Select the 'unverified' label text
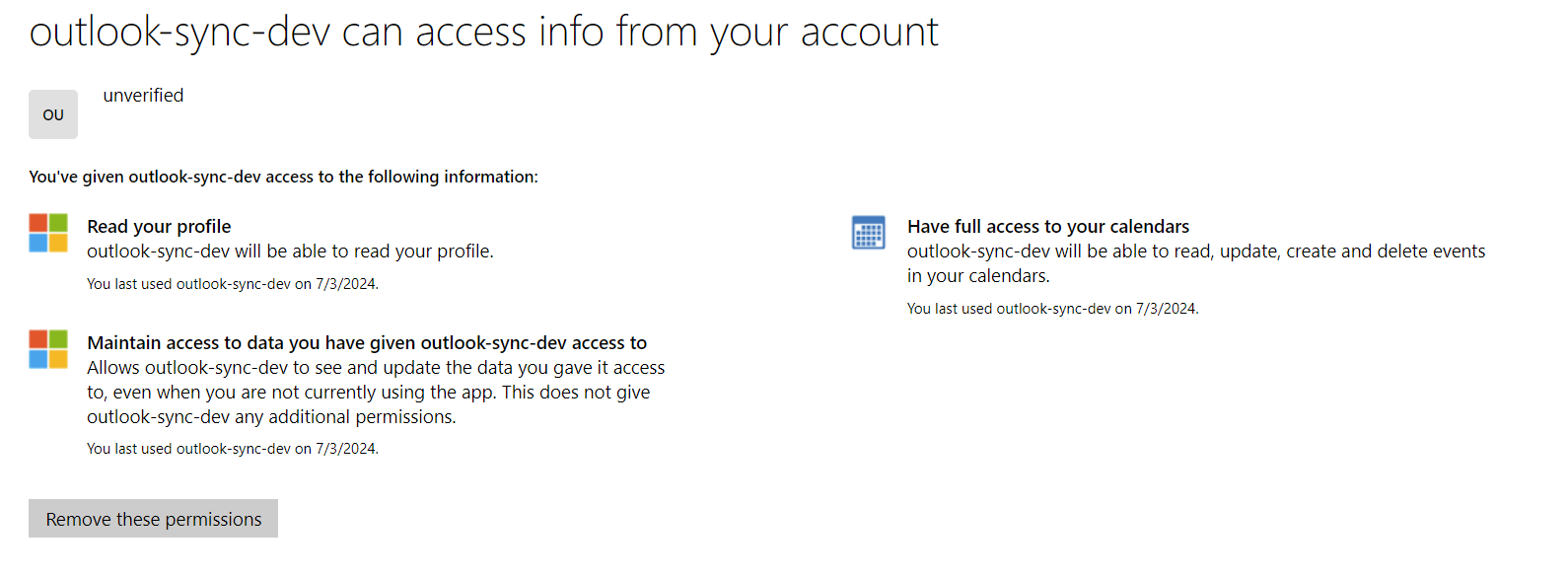The height and width of the screenshot is (577, 1568). click(x=144, y=96)
